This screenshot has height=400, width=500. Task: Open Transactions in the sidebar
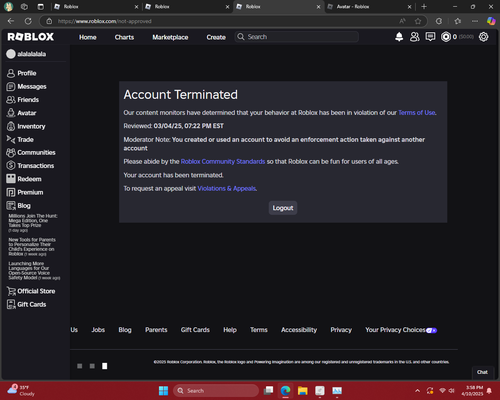(x=30, y=166)
